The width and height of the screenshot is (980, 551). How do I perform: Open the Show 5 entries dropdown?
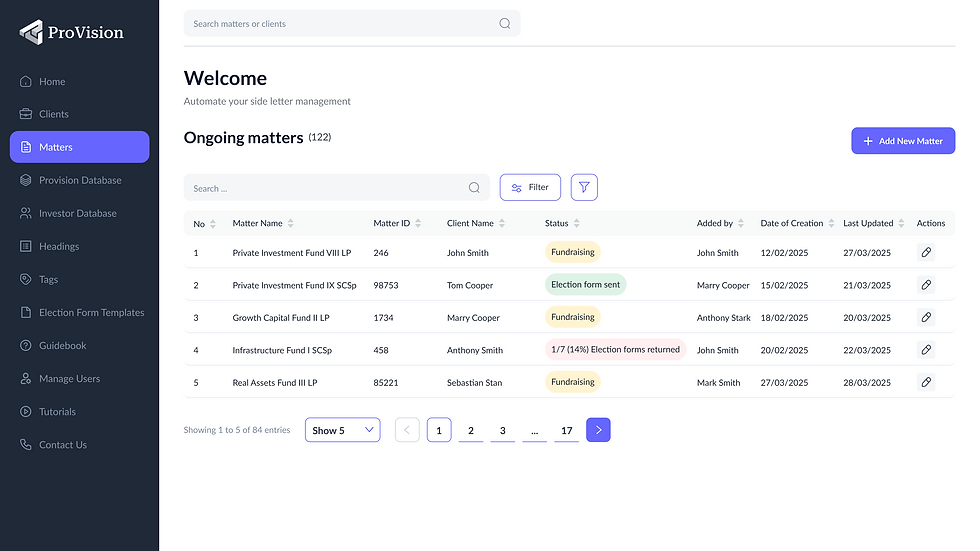[342, 430]
